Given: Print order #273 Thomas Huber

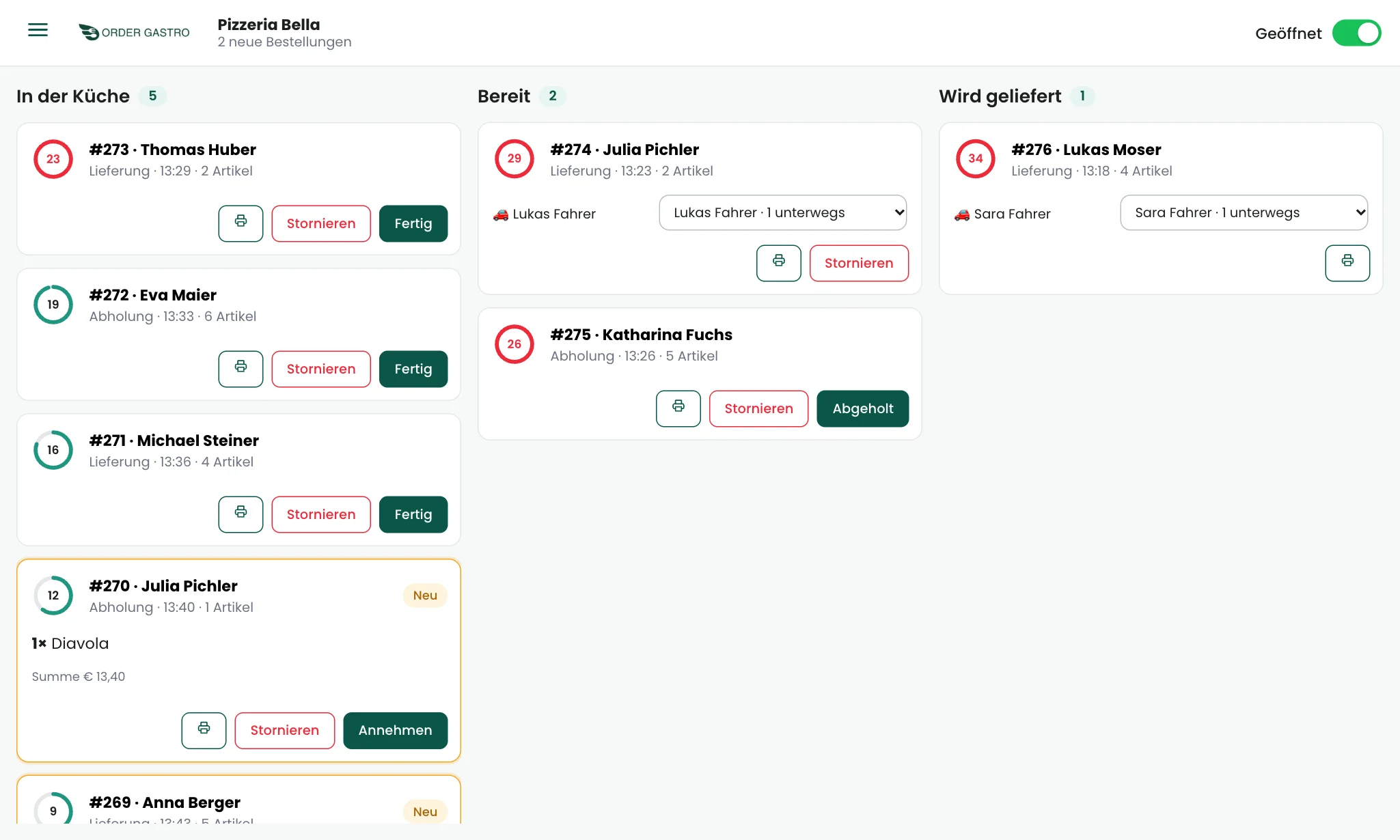Looking at the screenshot, I should (x=241, y=223).
